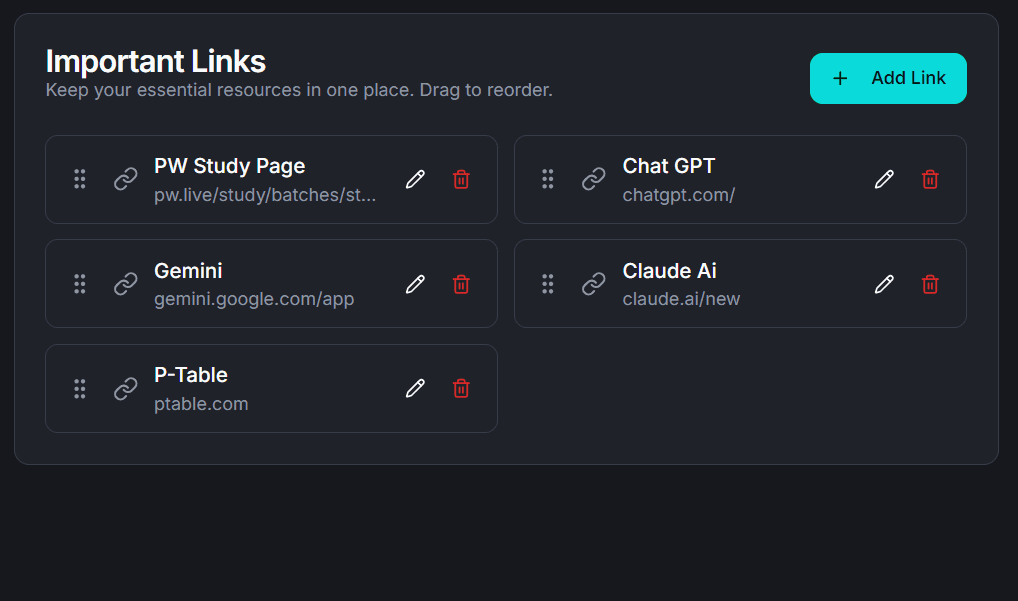Delete the Claude Ai link
Screen dimensions: 1018x601
930,284
